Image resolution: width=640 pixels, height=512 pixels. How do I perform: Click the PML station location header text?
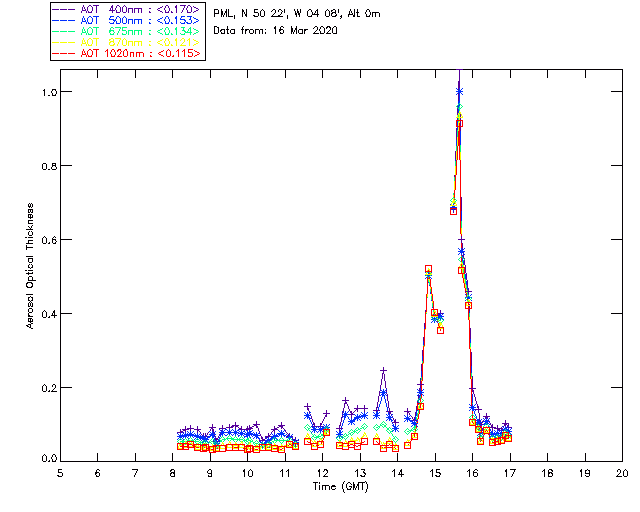[x=297, y=14]
